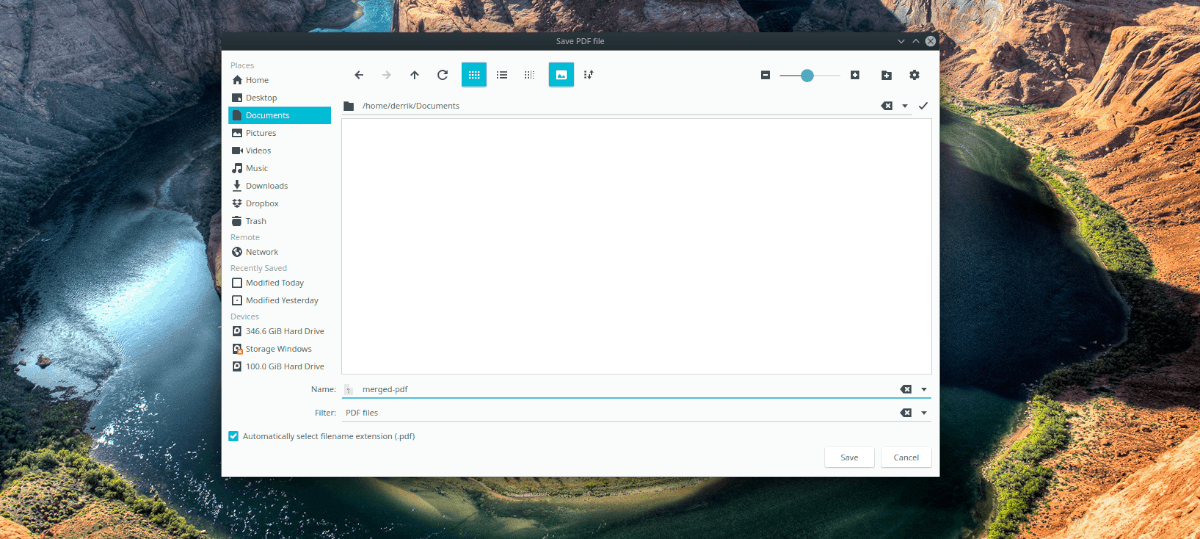
Task: Clear the file name field with the X icon
Action: click(905, 390)
